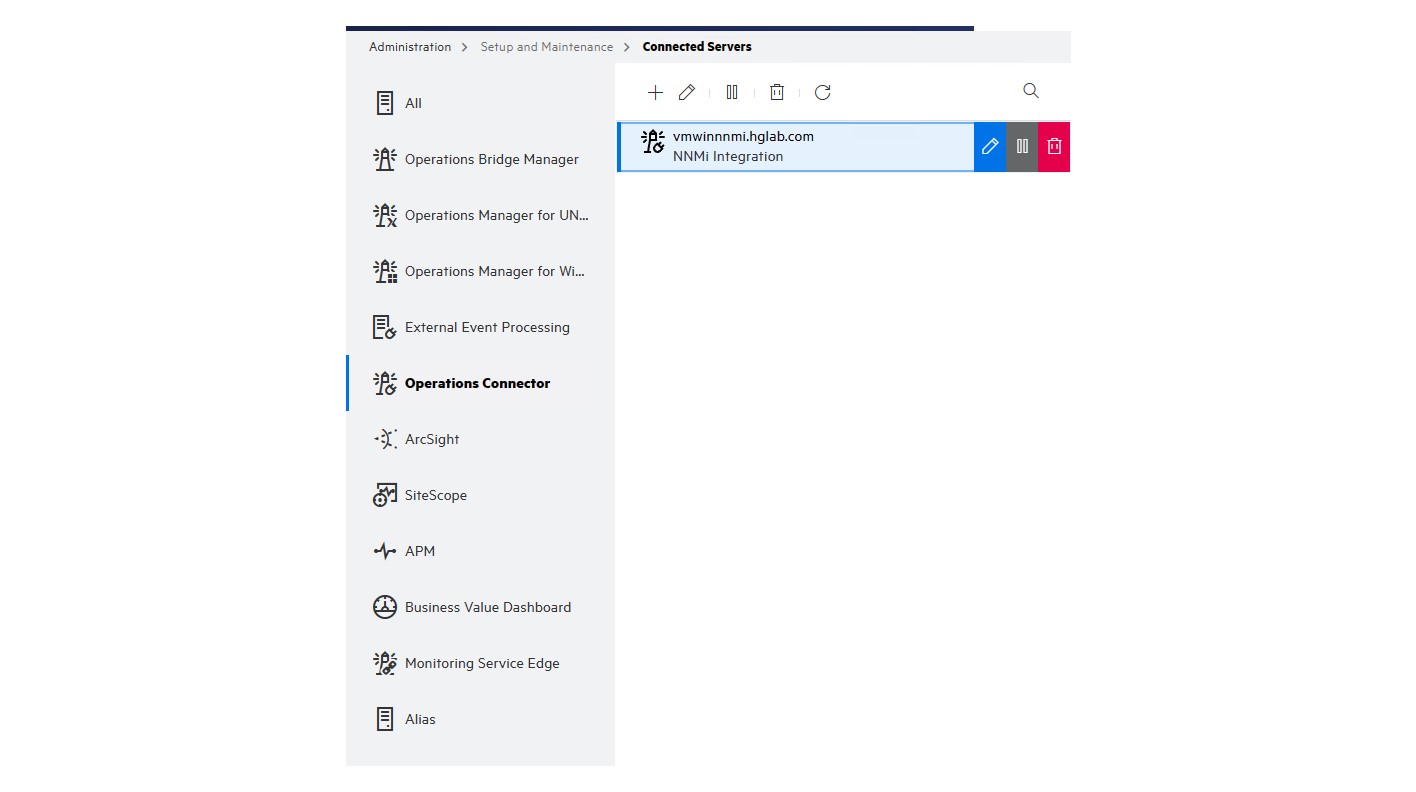
Task: Click the Alias icon
Action: (x=385, y=719)
